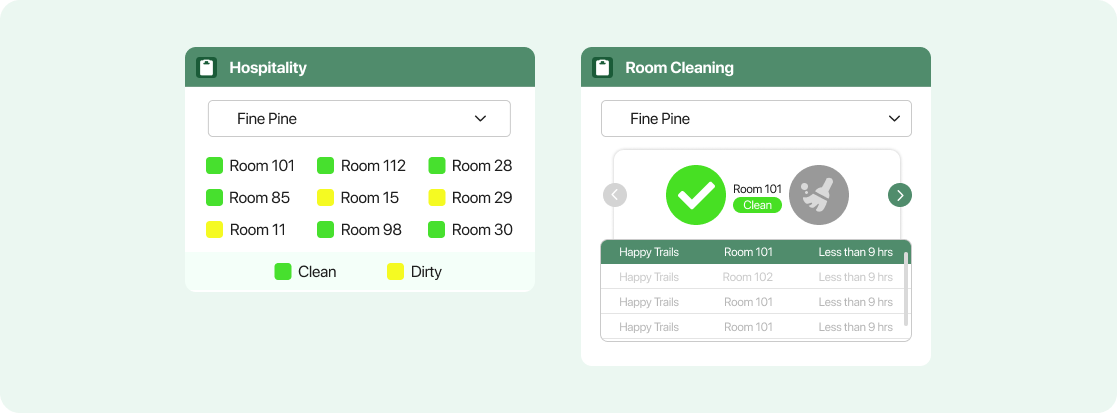Click the green checkmark clean status icon
Viewport: 1117px width, 413px height.
point(696,195)
